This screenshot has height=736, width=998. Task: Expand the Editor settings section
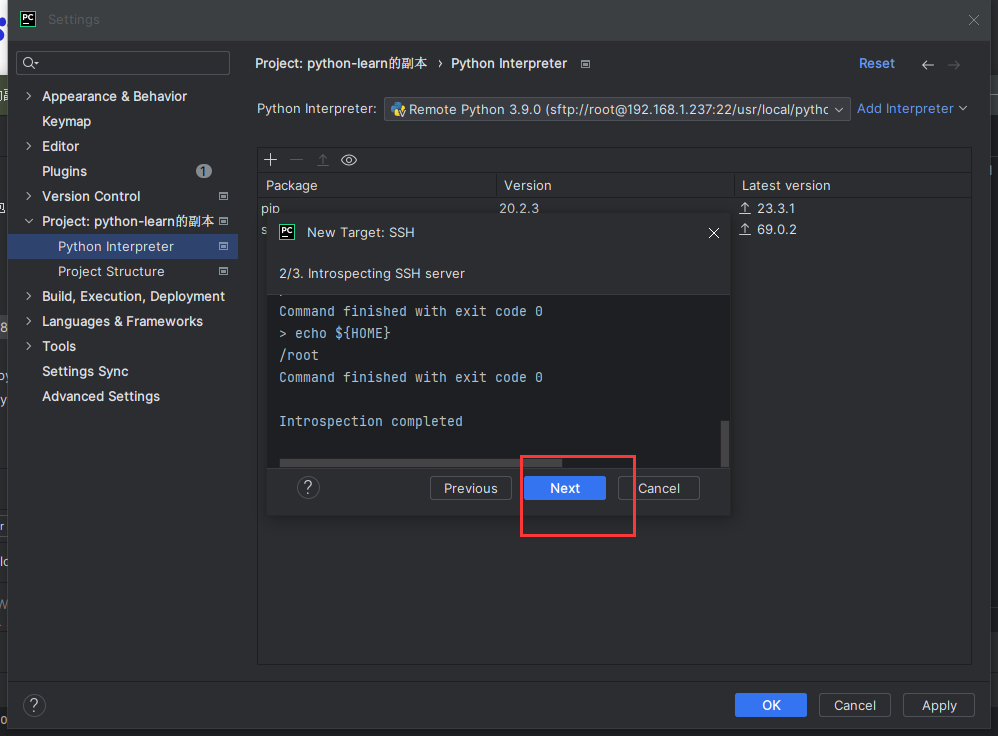pos(28,146)
